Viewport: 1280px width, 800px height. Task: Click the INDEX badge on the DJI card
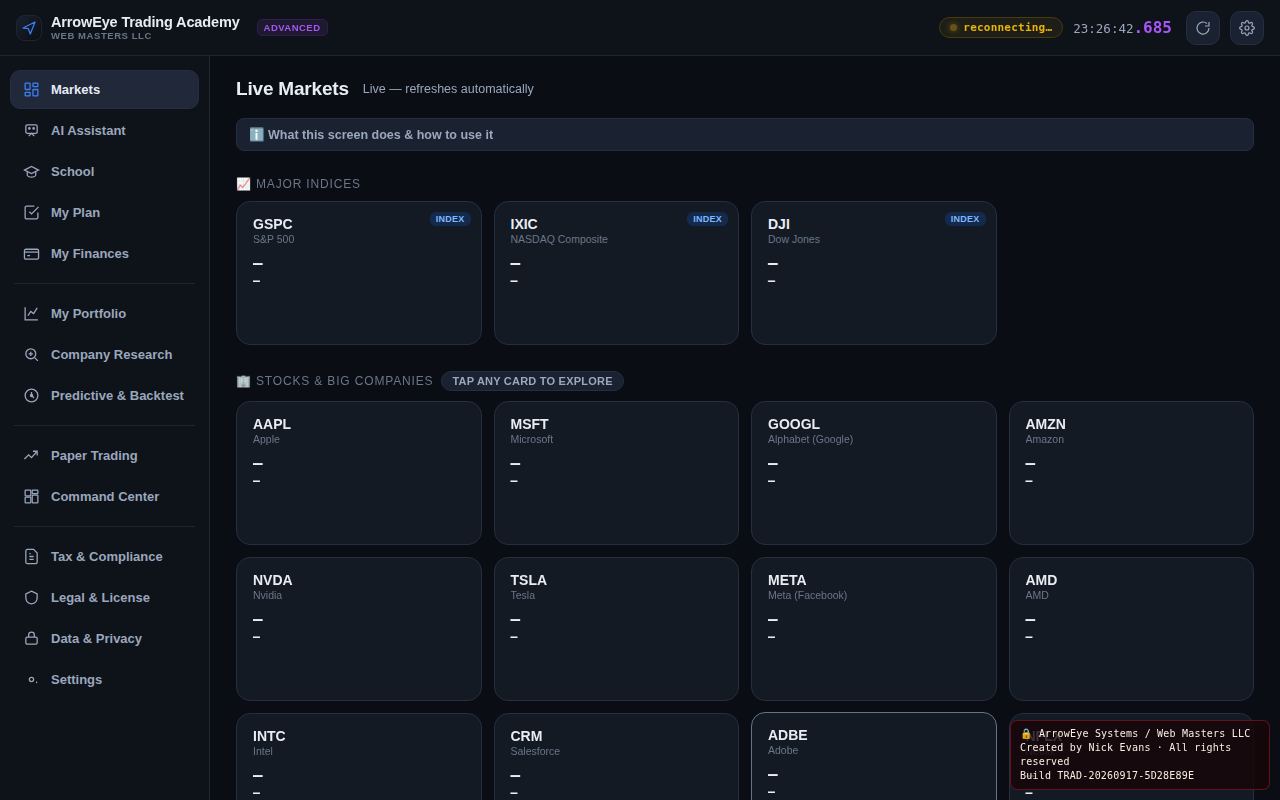tap(965, 219)
